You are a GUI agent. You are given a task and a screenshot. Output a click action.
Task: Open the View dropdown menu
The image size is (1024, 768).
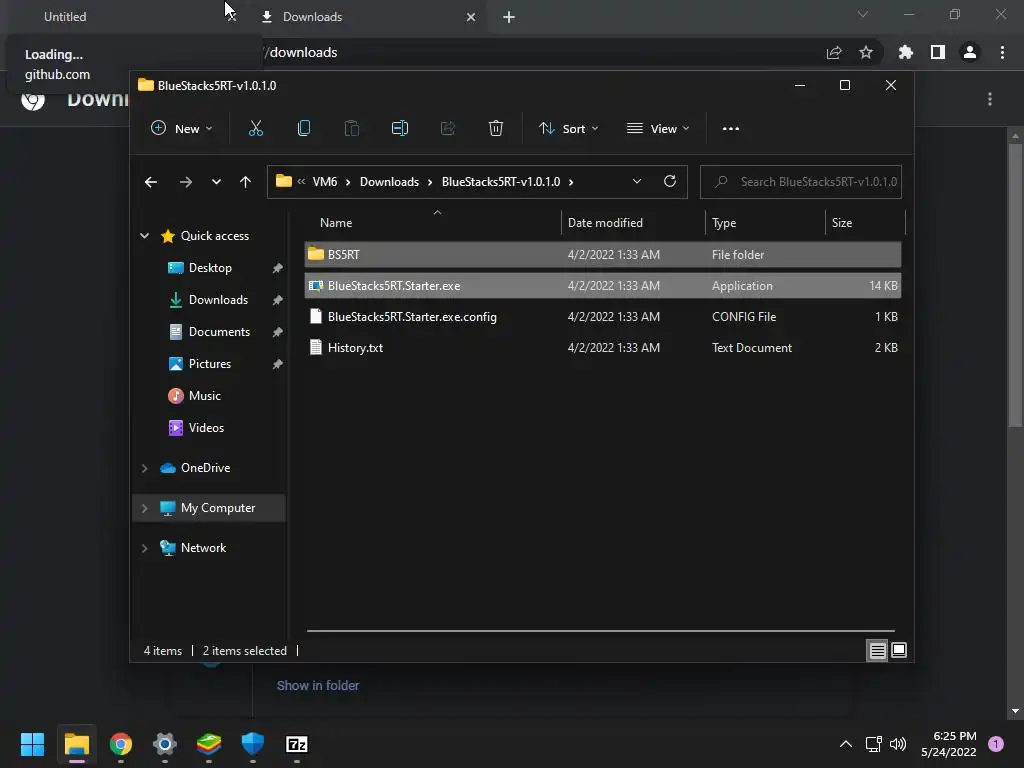(658, 129)
